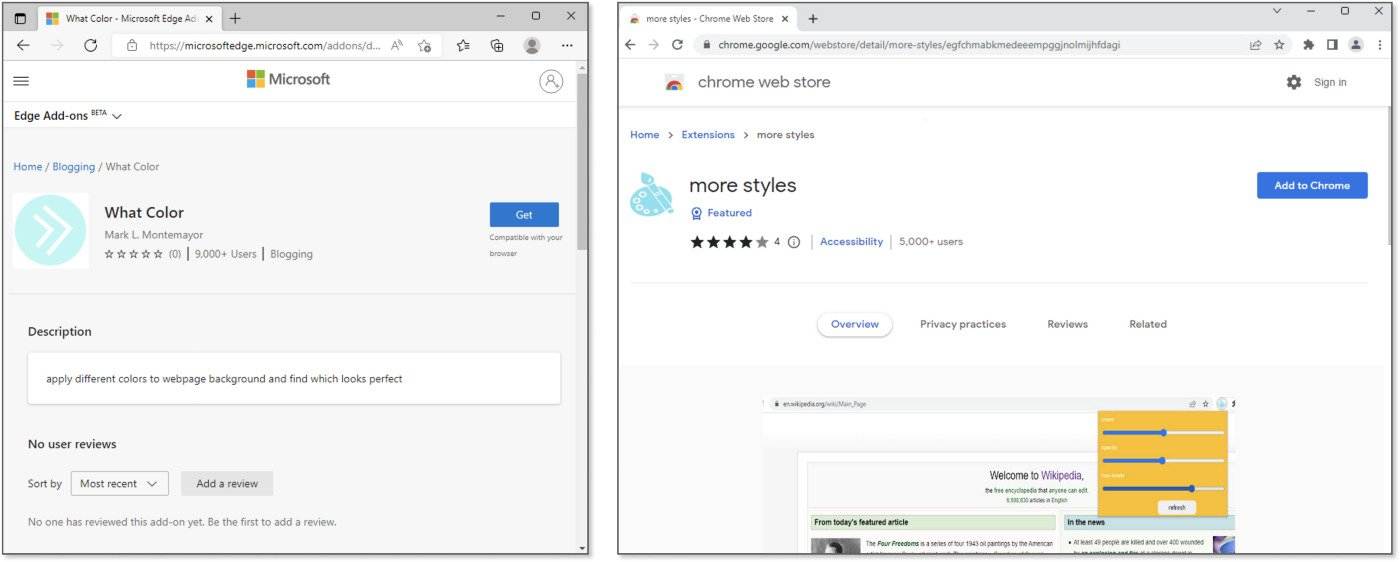
Task: Go back in the Edge window
Action: 23,45
